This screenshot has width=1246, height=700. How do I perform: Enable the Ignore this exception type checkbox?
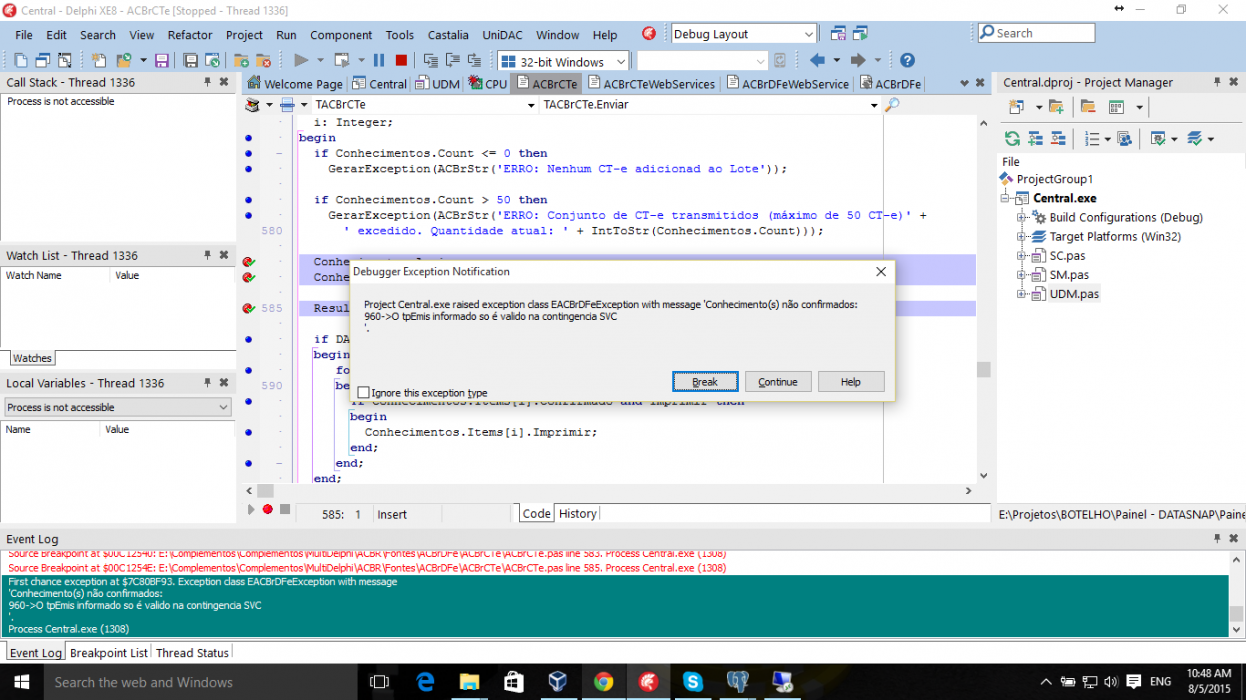(x=363, y=393)
